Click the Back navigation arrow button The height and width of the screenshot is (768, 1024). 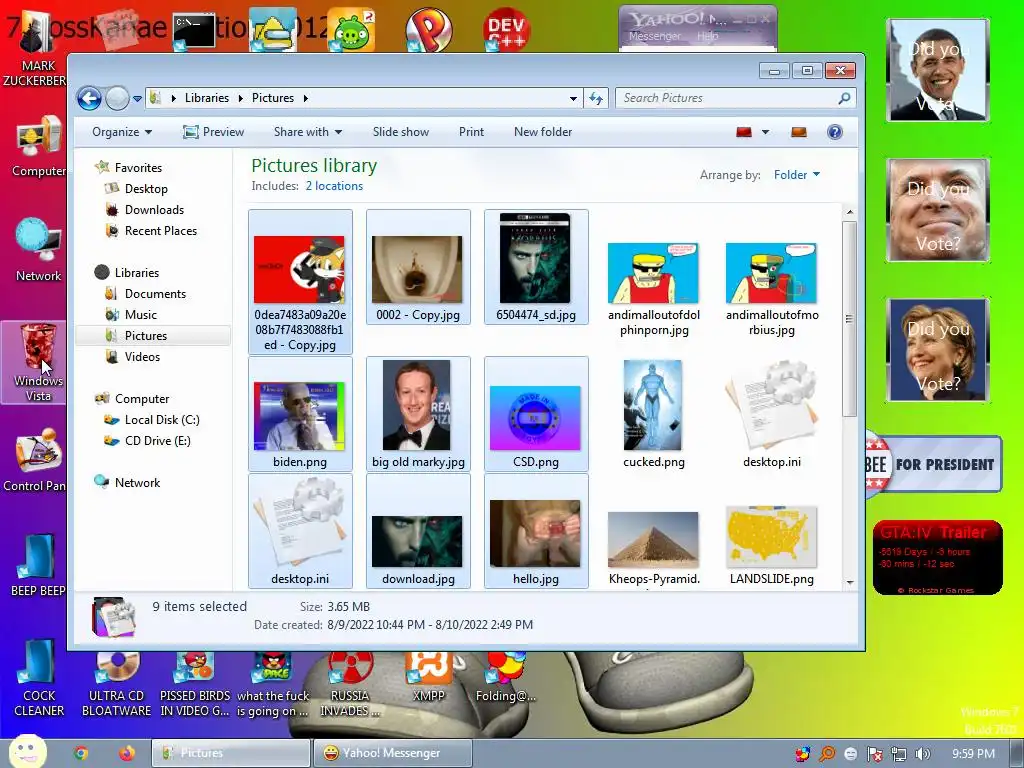89,99
